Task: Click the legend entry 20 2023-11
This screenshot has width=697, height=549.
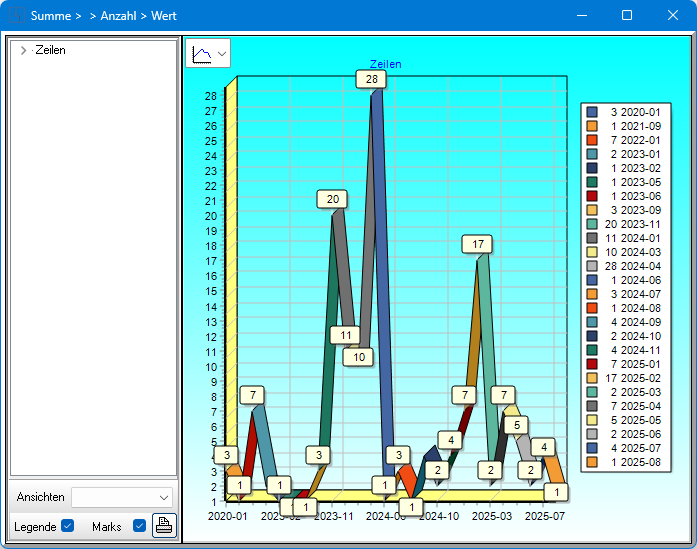Action: [x=632, y=224]
